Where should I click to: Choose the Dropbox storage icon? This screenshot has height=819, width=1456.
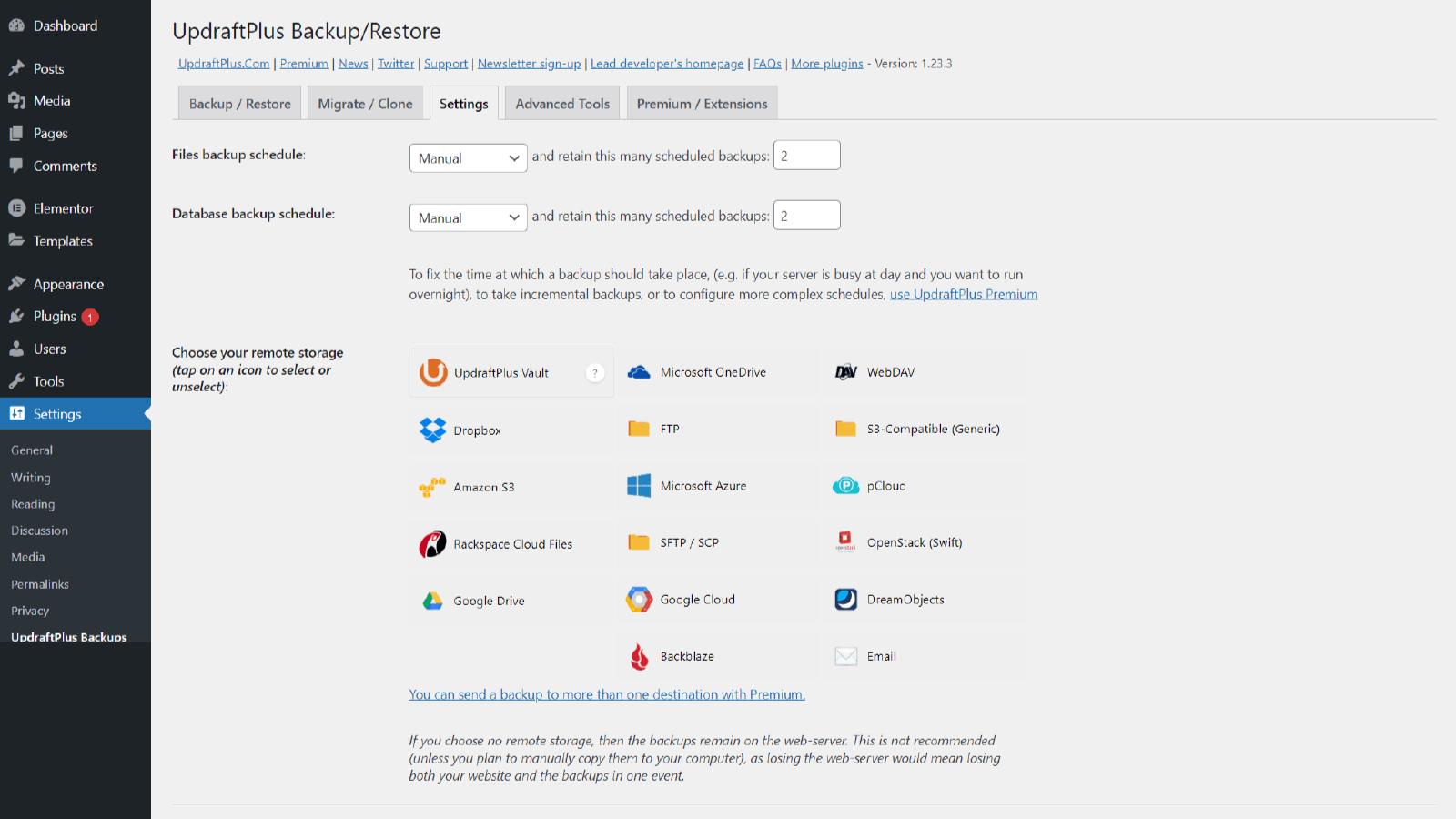click(433, 430)
